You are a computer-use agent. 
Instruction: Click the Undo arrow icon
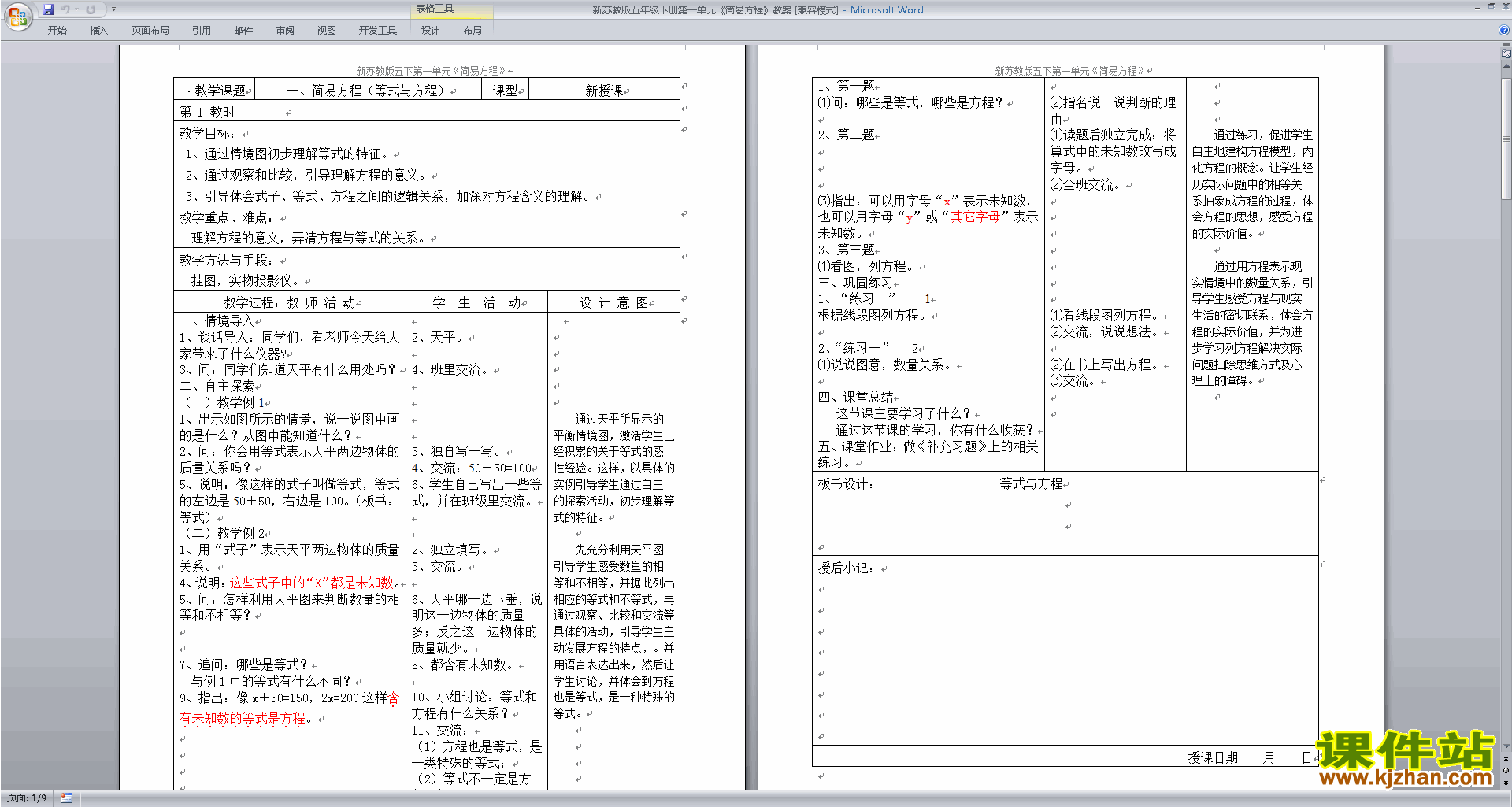[65, 9]
